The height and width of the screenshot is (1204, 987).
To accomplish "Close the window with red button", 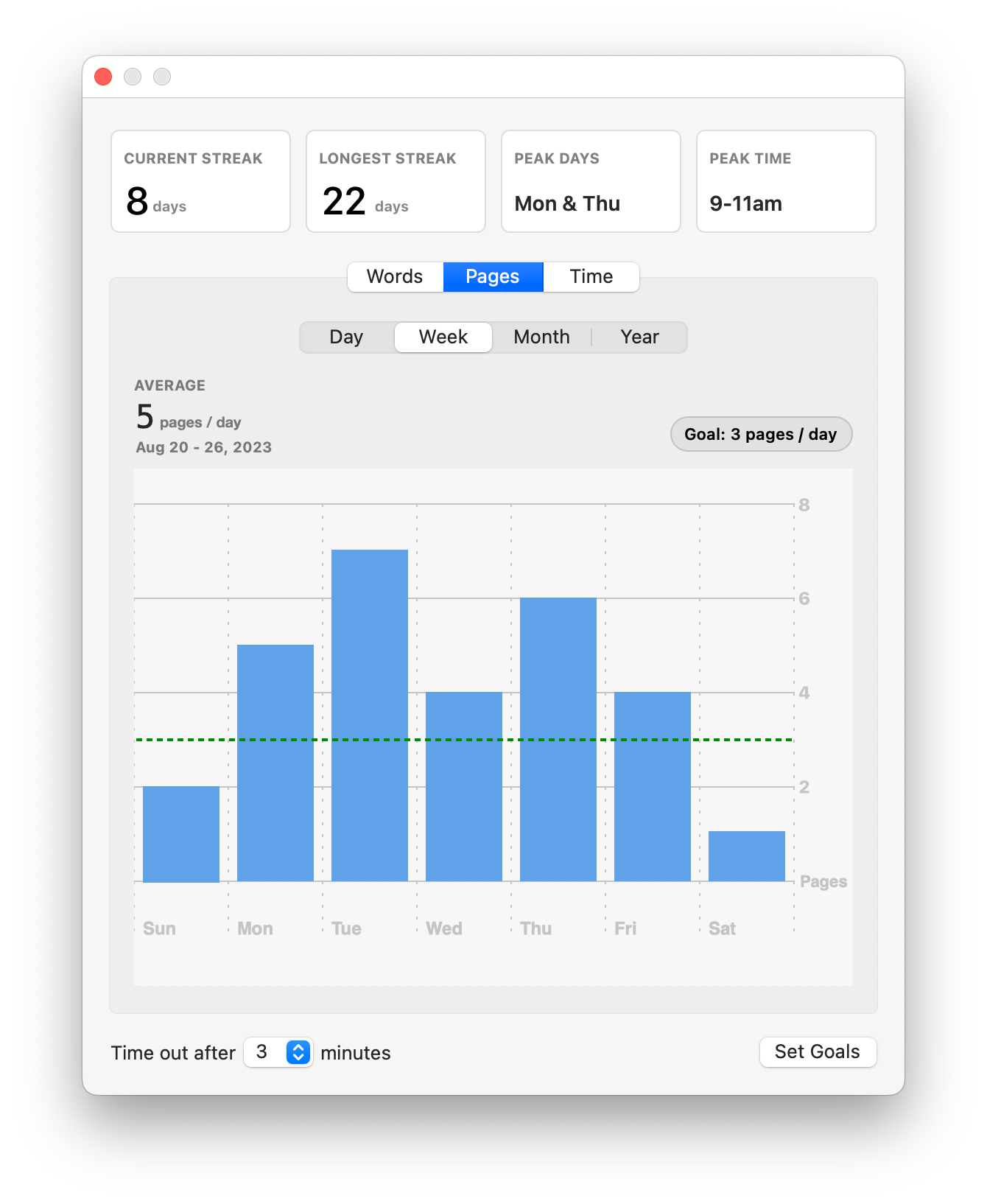I will pos(104,77).
